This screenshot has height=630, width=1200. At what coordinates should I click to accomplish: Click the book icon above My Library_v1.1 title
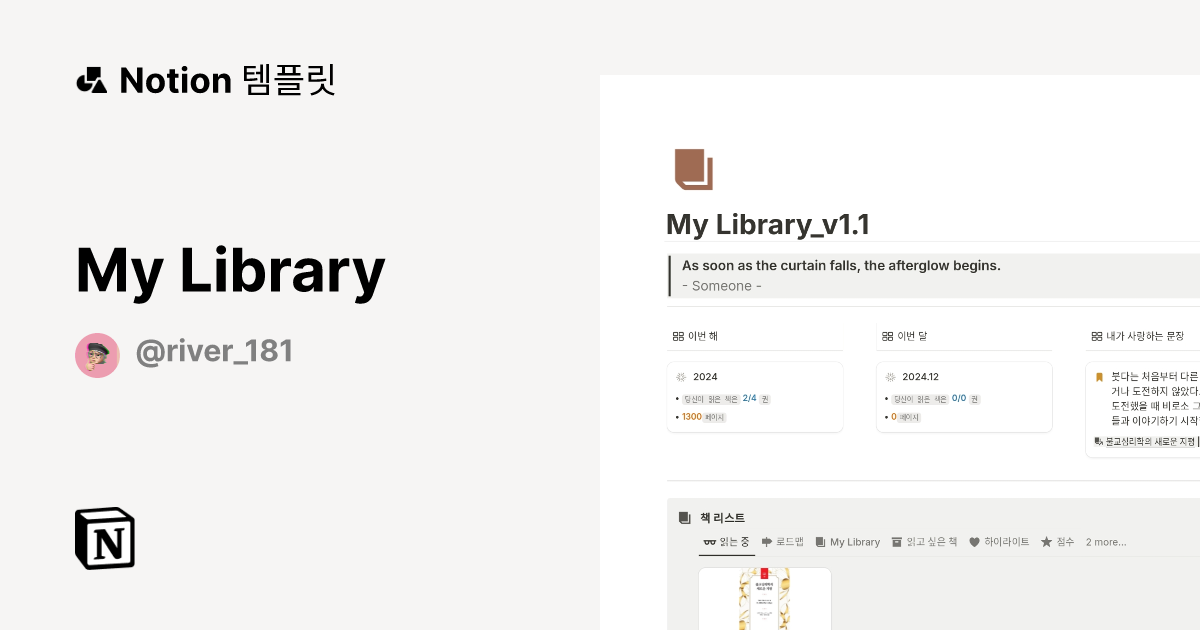click(x=694, y=169)
